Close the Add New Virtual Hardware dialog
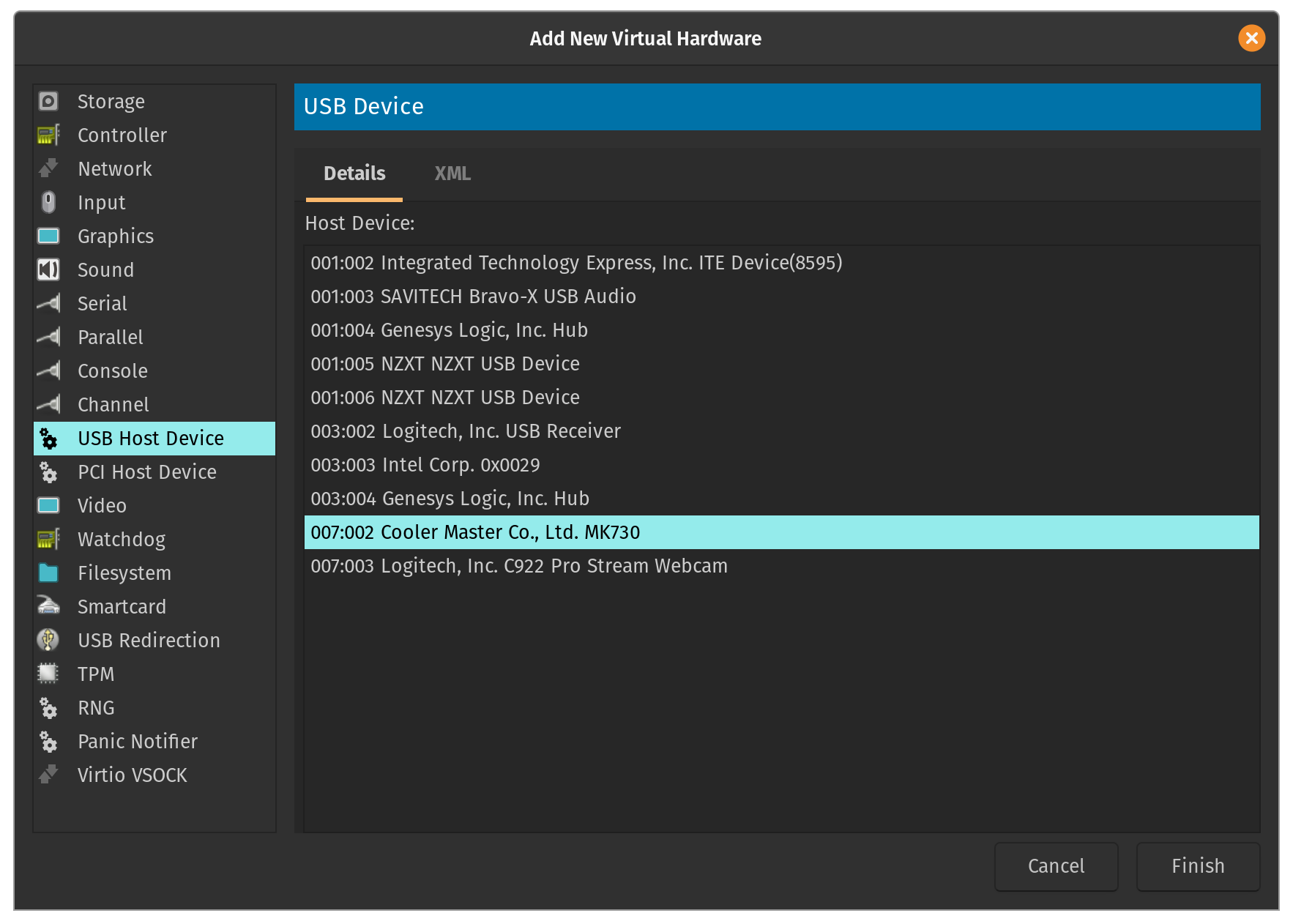 click(1252, 38)
